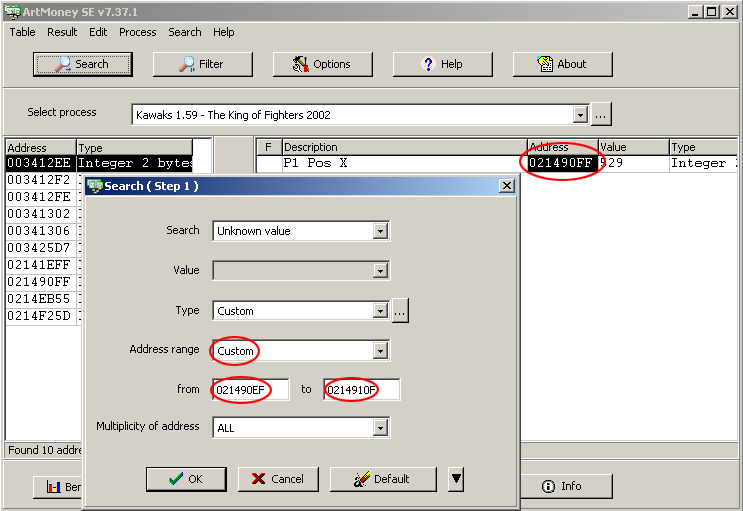Image resolution: width=743 pixels, height=511 pixels.
Task: Select address 02141EFF in the results list
Action: coord(38,265)
